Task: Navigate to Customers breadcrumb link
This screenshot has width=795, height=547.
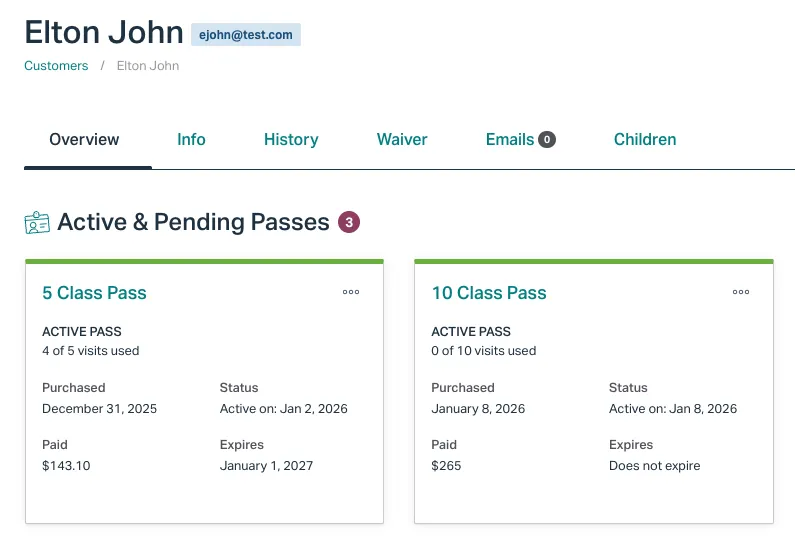Action: point(56,66)
